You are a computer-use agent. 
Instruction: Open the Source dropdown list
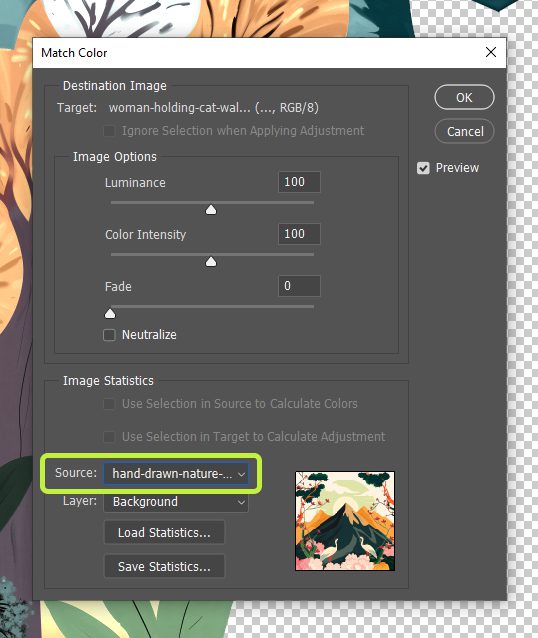click(176, 474)
